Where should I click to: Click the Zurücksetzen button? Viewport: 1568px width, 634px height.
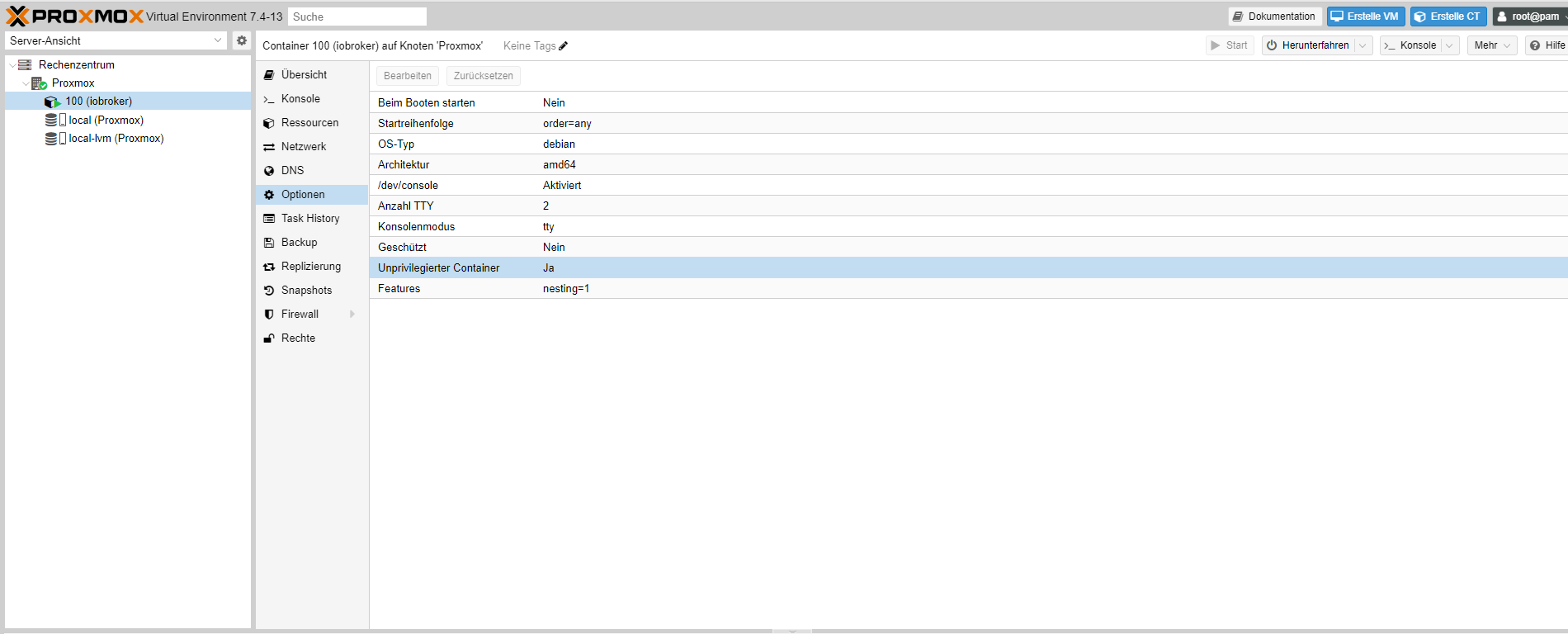point(484,76)
